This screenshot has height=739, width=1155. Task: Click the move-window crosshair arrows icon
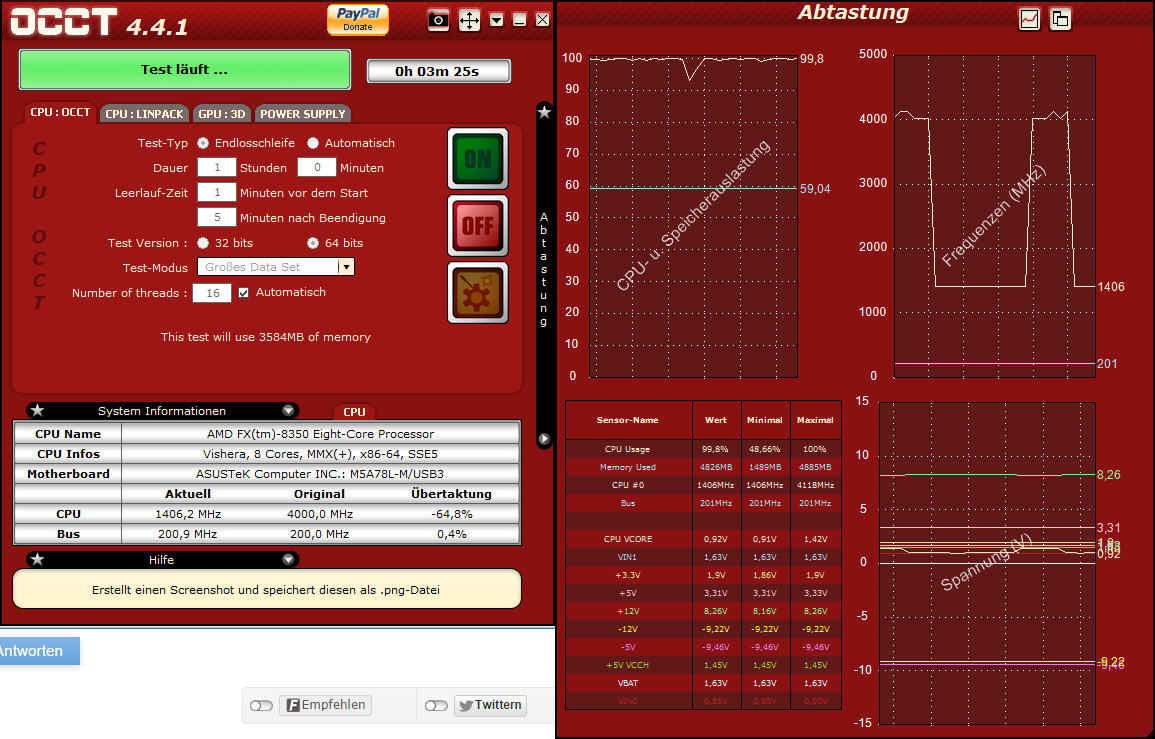click(x=469, y=20)
